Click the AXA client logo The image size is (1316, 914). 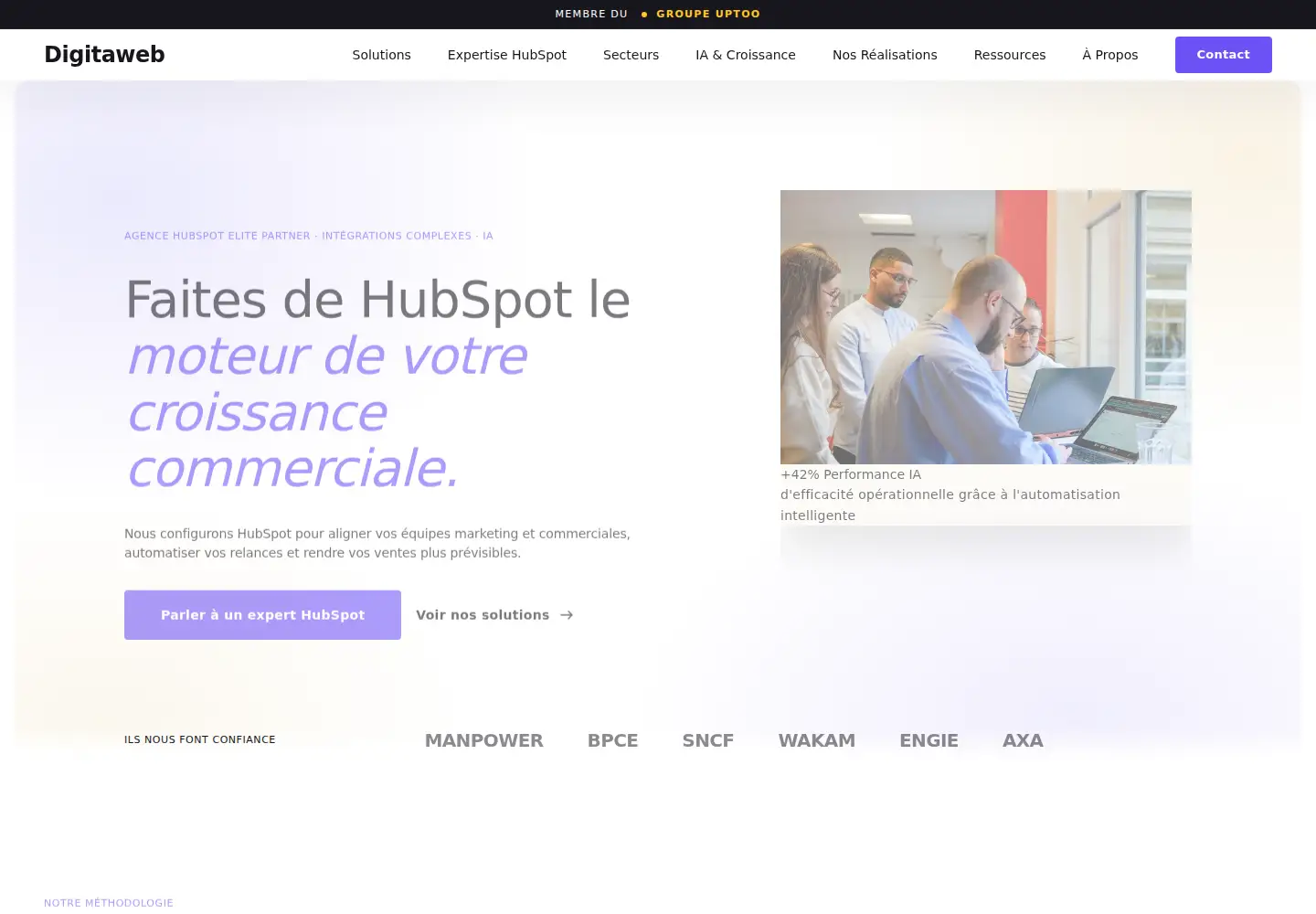pyautogui.click(x=1023, y=740)
